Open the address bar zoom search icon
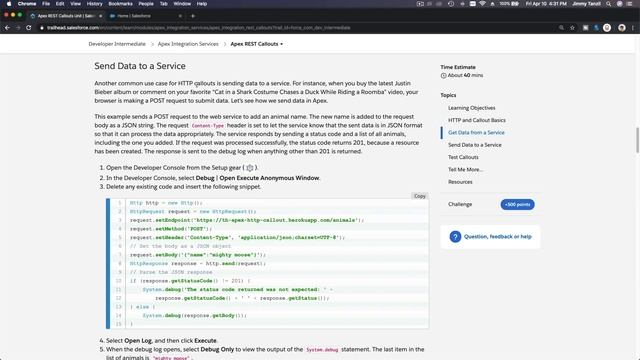 pyautogui.click(x=561, y=28)
